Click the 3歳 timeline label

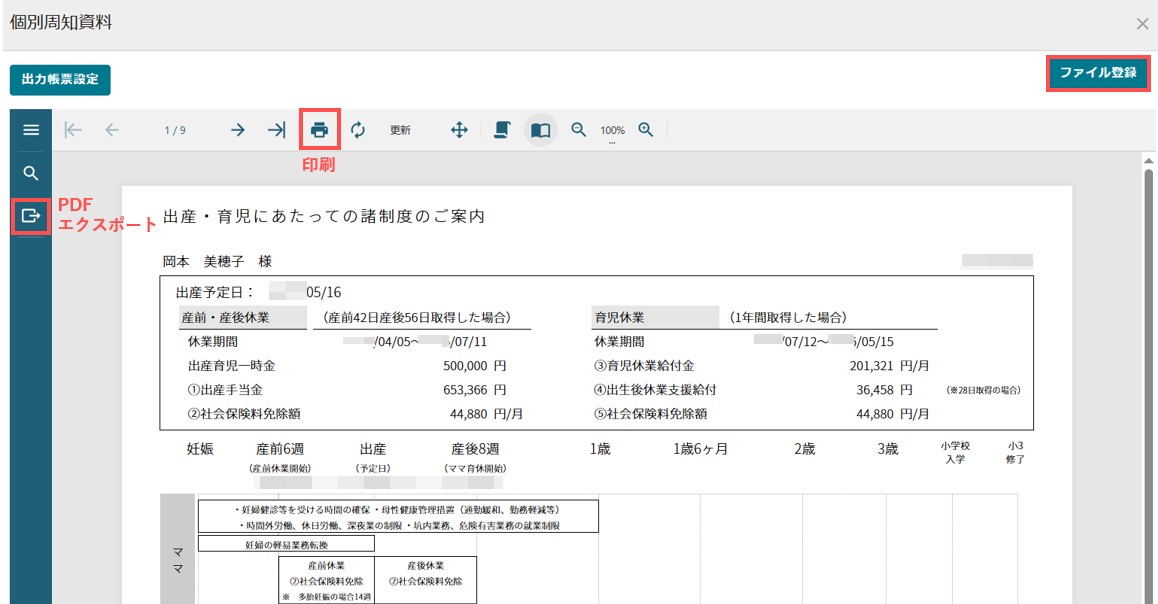888,449
